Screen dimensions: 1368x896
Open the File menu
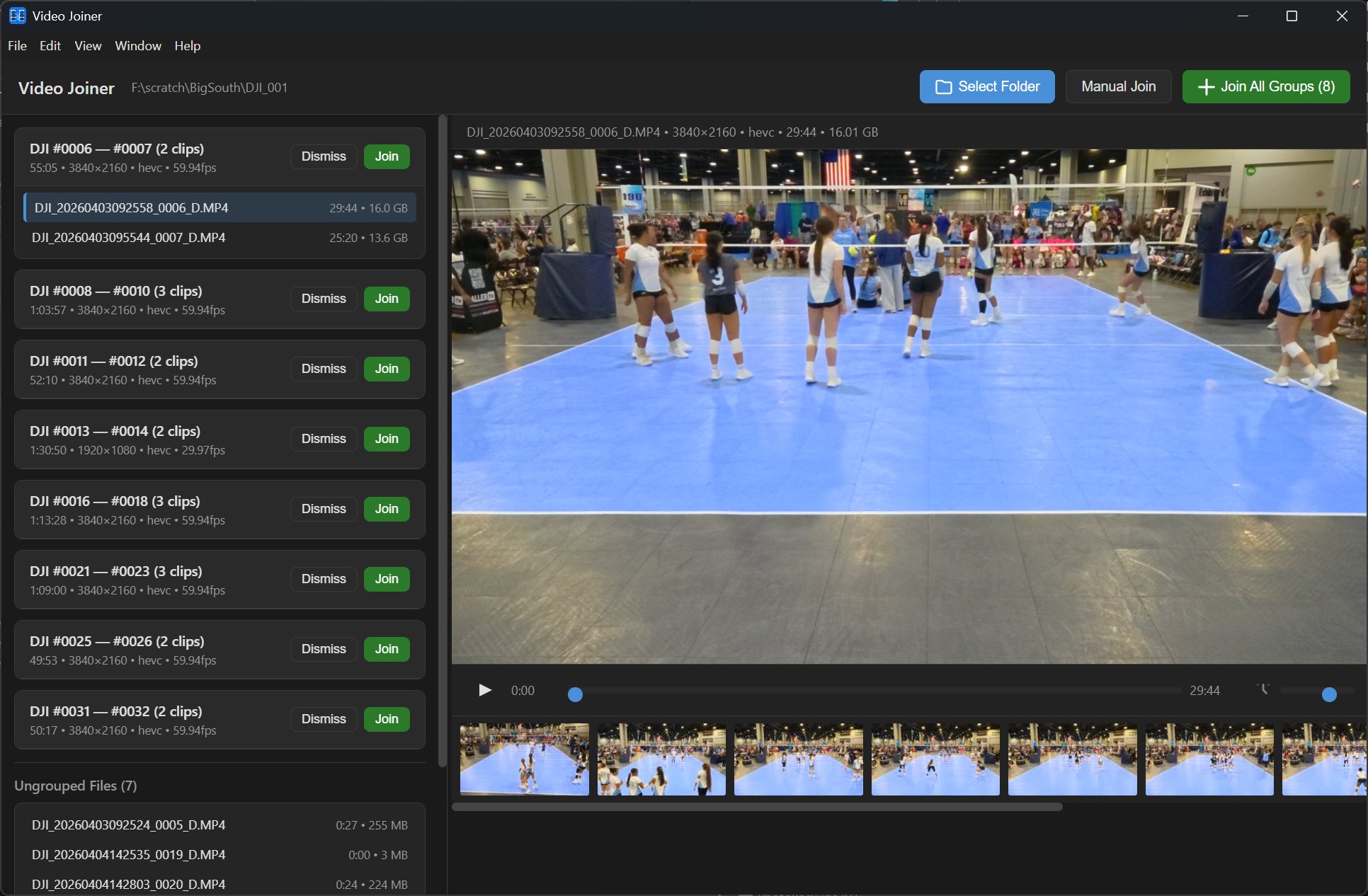(16, 45)
